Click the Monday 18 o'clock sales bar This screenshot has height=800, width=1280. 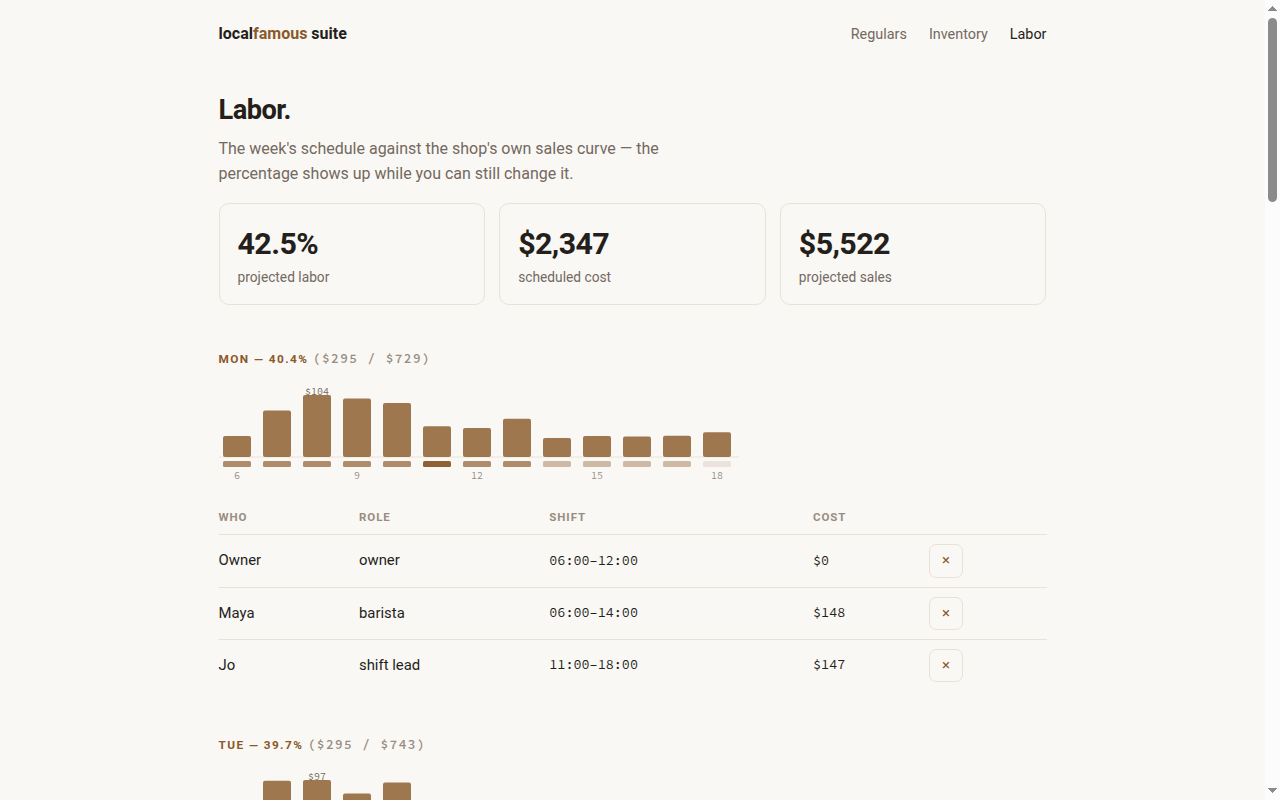pyautogui.click(x=717, y=445)
